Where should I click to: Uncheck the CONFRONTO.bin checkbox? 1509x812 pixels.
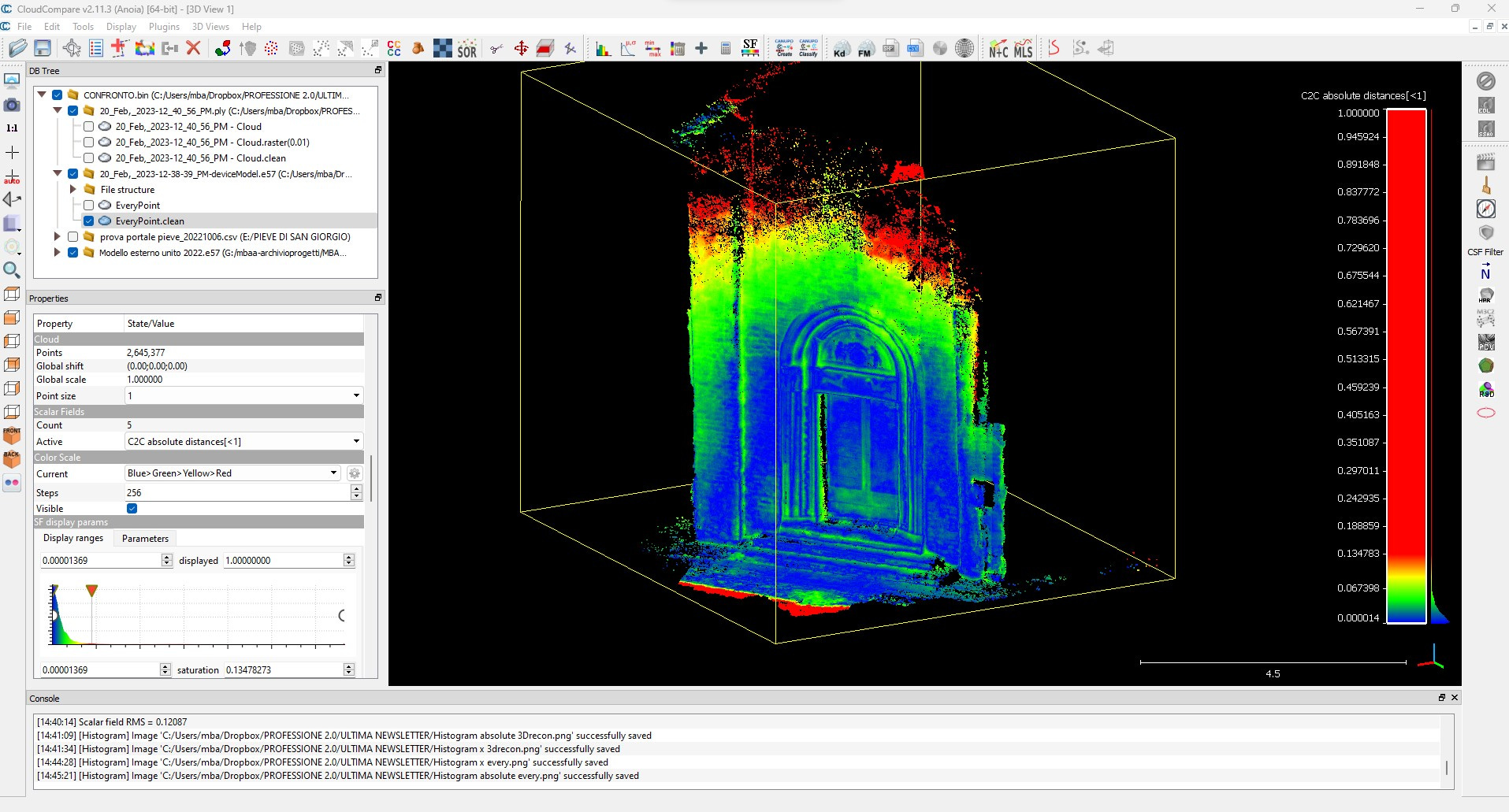pyautogui.click(x=58, y=95)
